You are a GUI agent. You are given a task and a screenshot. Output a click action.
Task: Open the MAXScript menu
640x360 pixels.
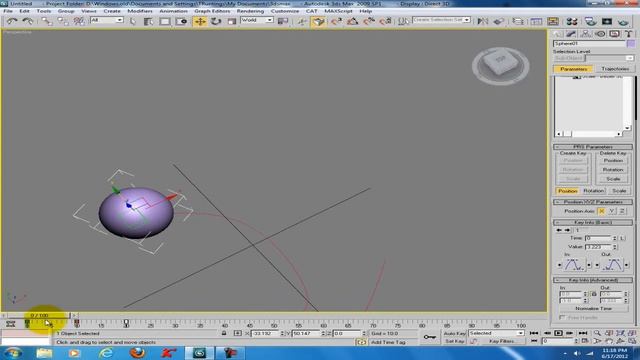coord(338,11)
